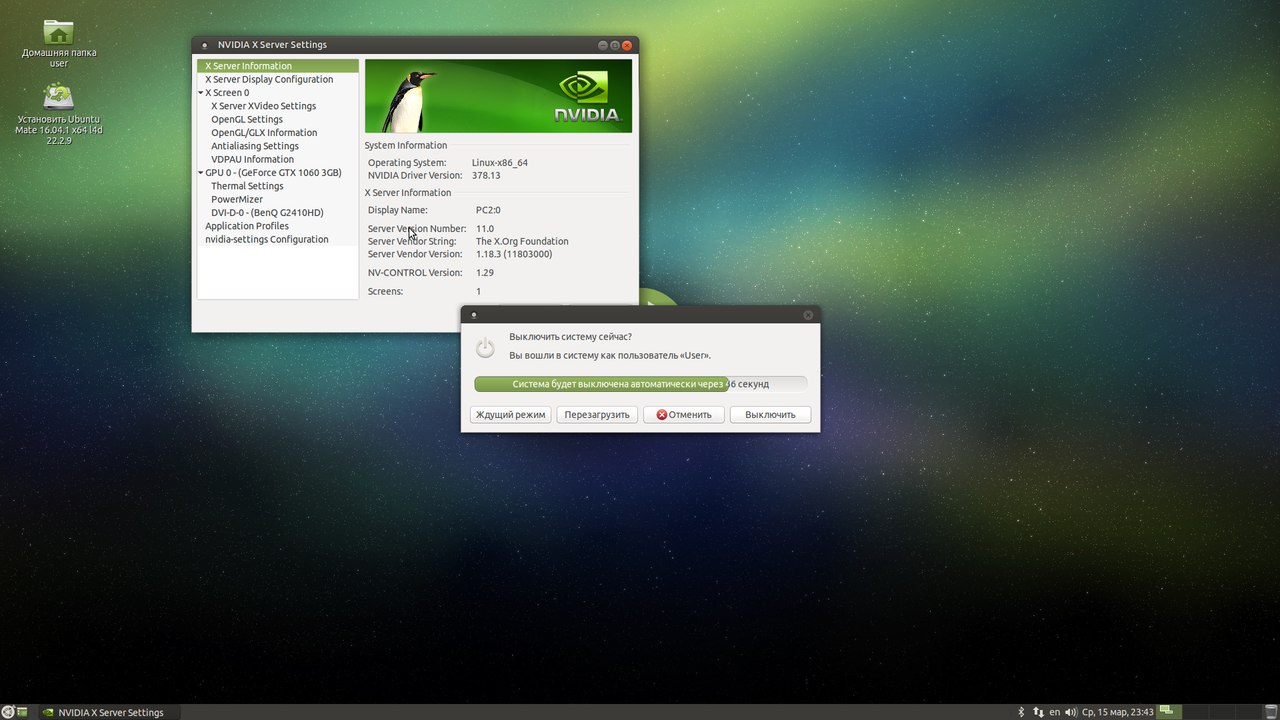1280x720 pixels.
Task: Click the shutdown dialog's window menu dot
Action: coord(474,315)
